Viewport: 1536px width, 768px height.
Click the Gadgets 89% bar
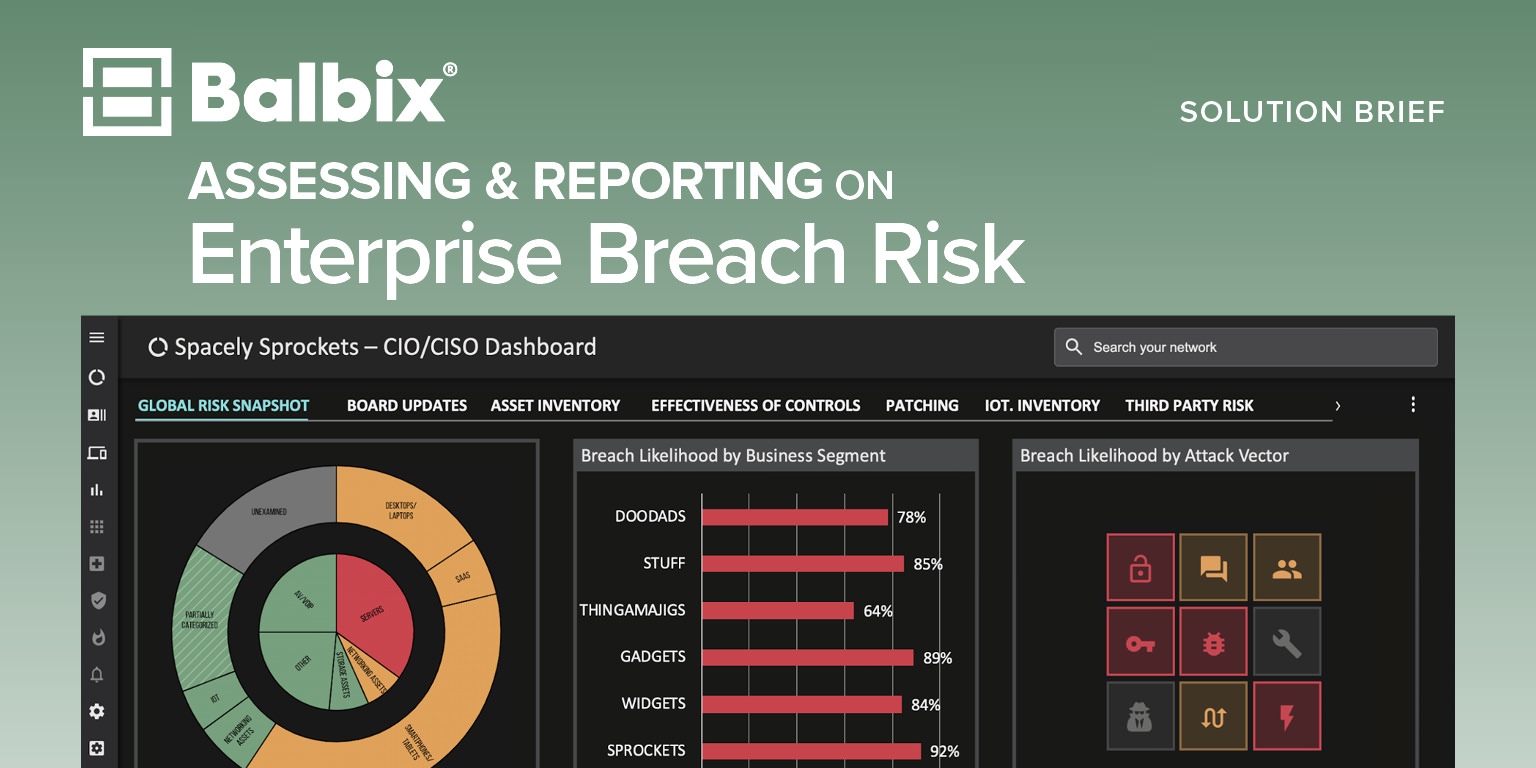pos(808,657)
